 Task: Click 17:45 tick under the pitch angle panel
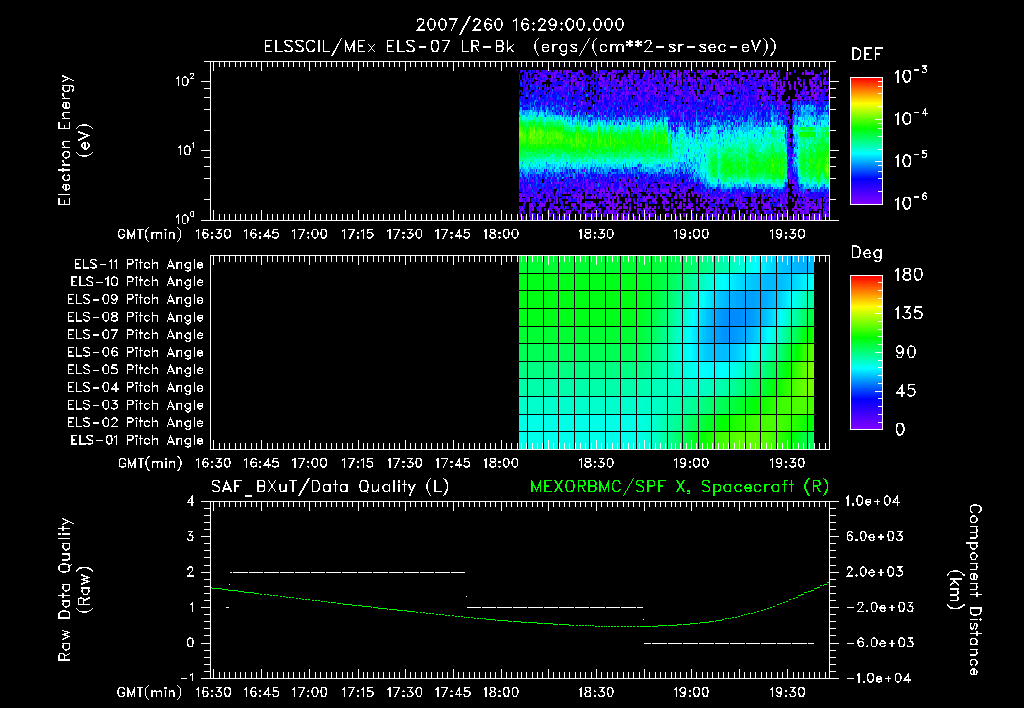[452, 463]
